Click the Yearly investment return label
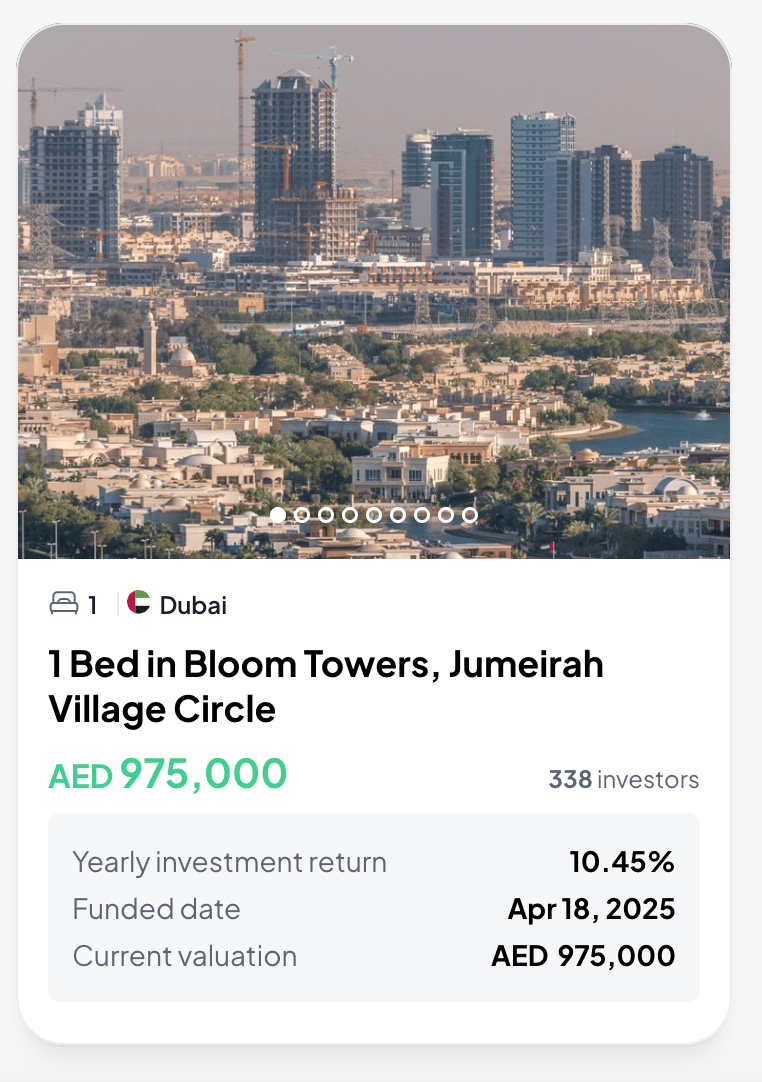The width and height of the screenshot is (762, 1082). [229, 862]
